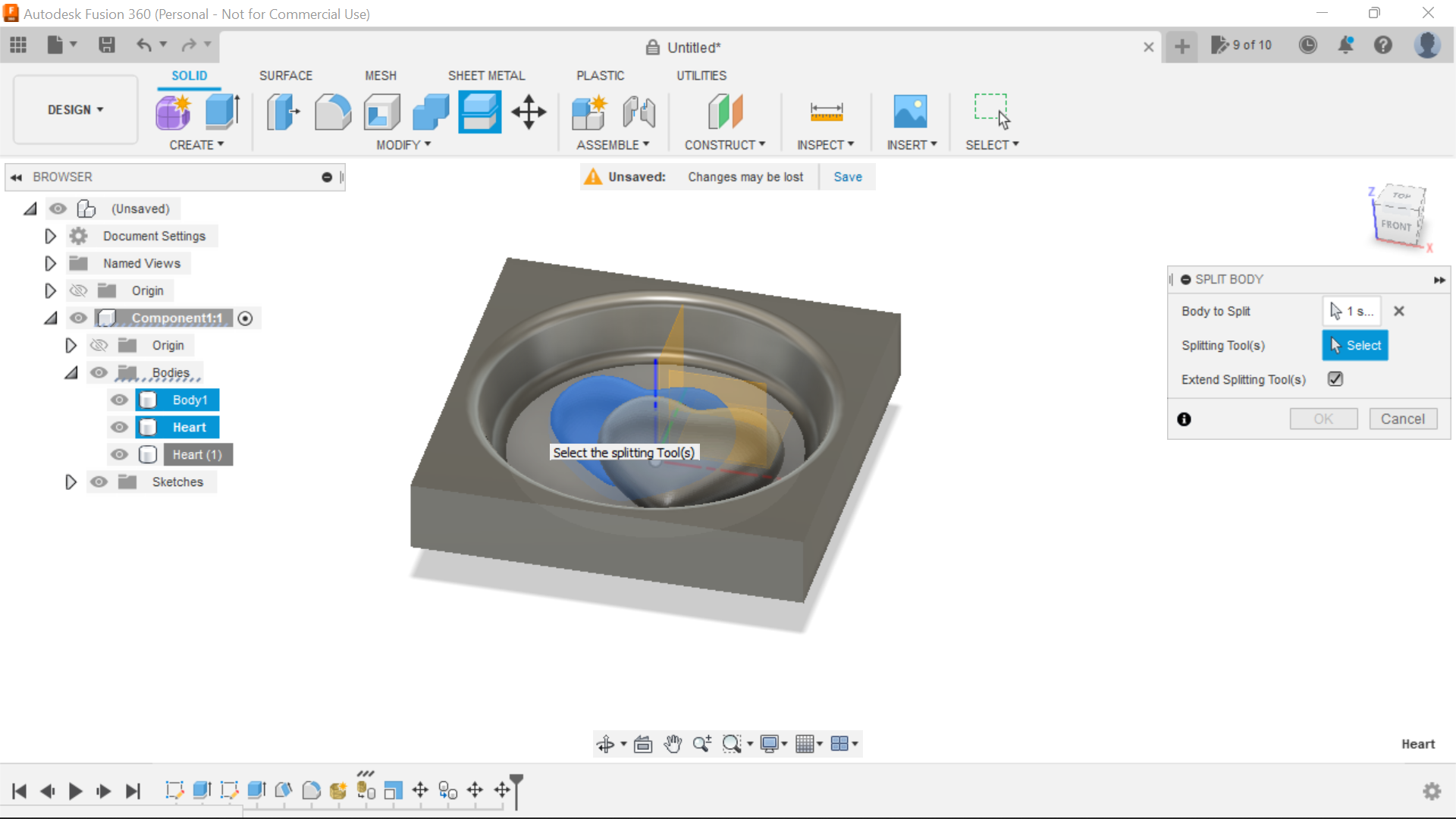The image size is (1456, 819).
Task: Open the Fillet tool in Modify
Action: [x=333, y=111]
